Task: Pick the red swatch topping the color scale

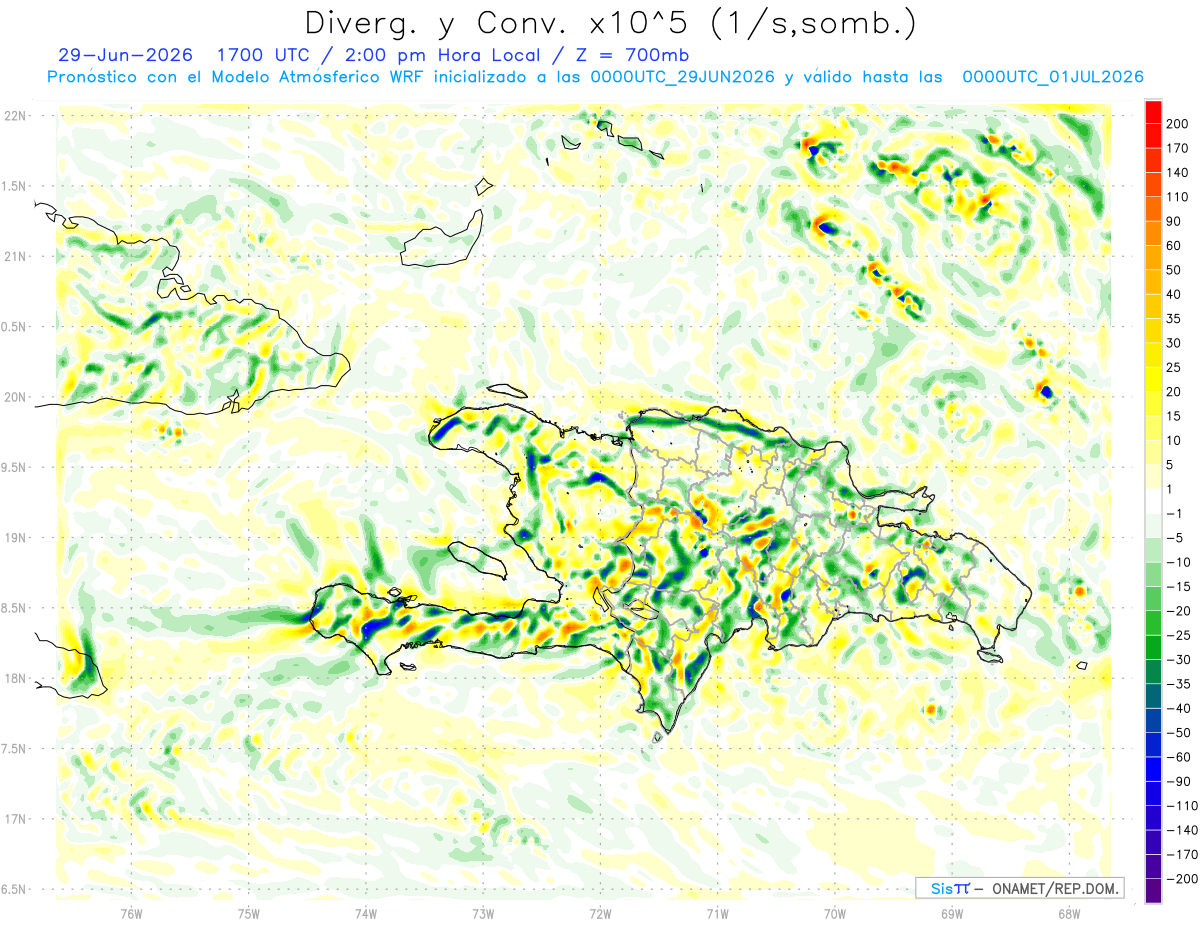Action: tap(1153, 112)
